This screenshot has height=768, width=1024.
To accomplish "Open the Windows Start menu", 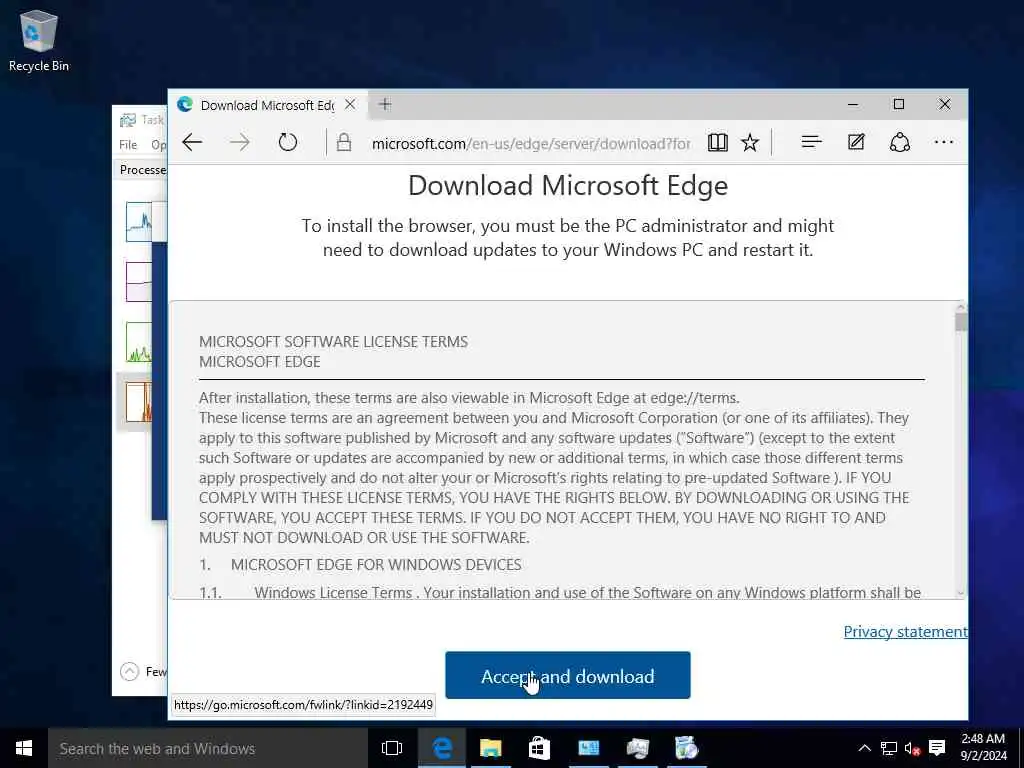I will (x=24, y=748).
